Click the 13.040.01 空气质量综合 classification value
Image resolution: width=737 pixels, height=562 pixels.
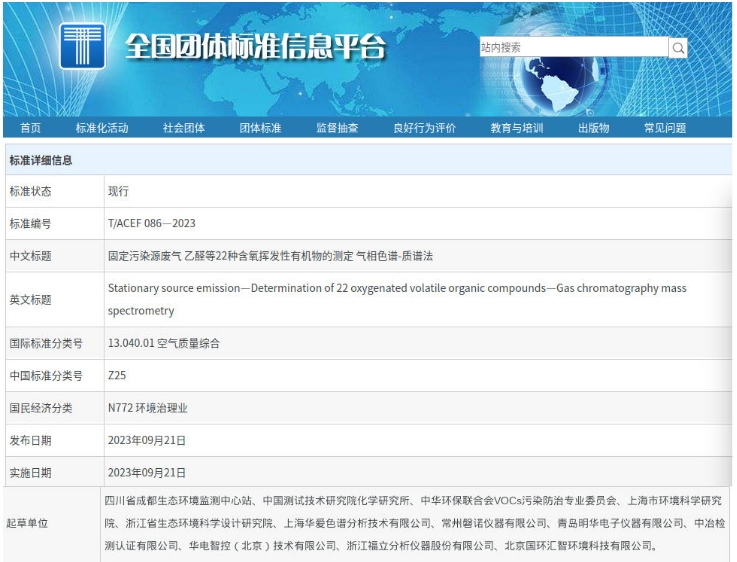(163, 343)
